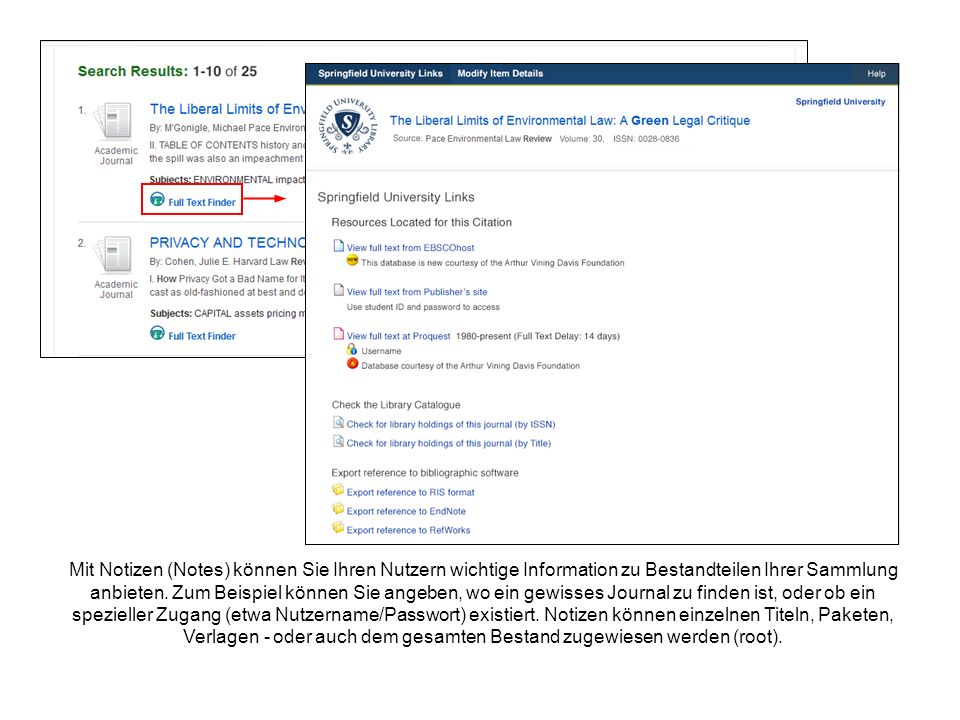Screen dimensions: 960x720
Task: Click folder icon beside RIS format export
Action: coord(338,490)
